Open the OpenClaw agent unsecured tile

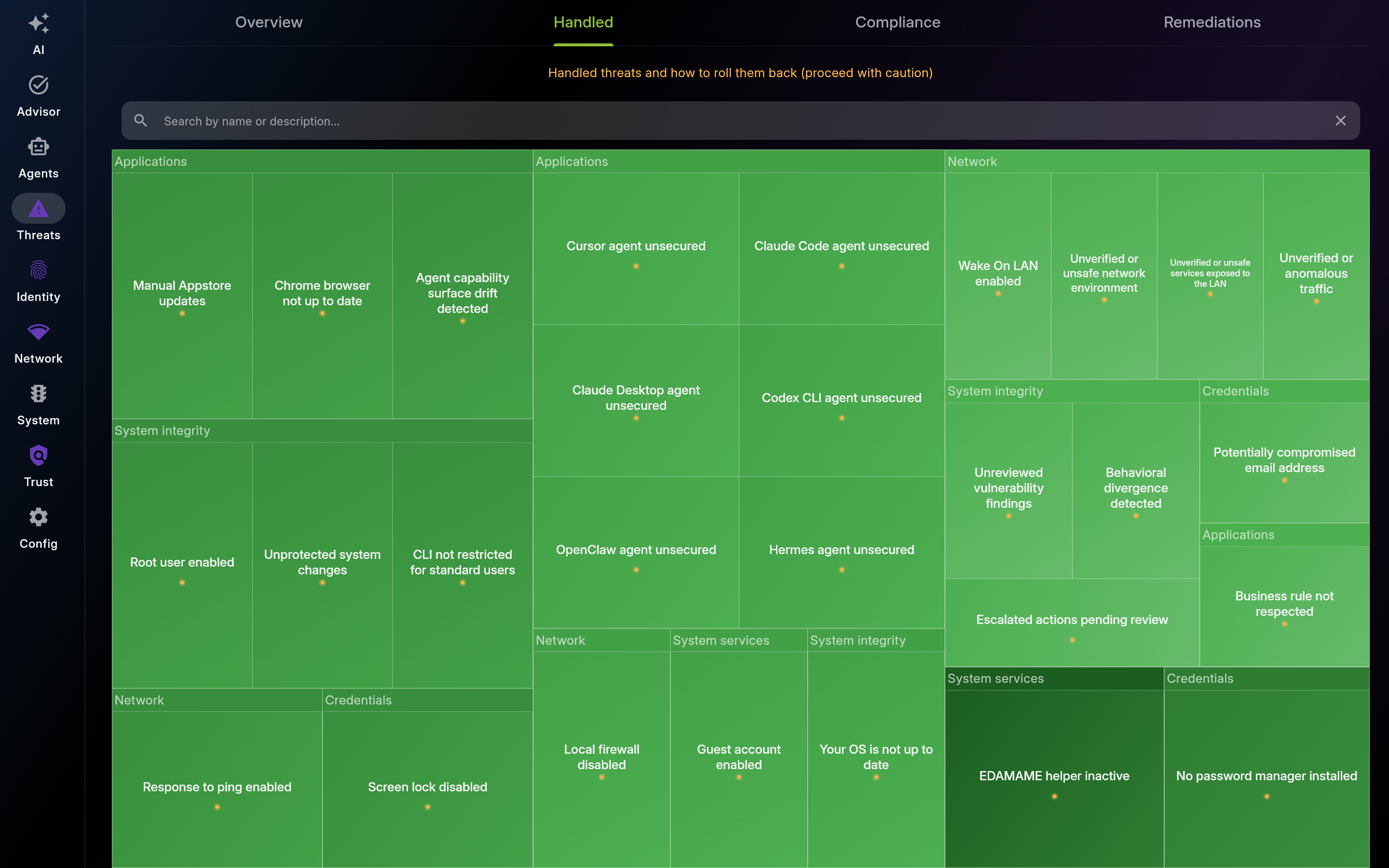tap(636, 552)
